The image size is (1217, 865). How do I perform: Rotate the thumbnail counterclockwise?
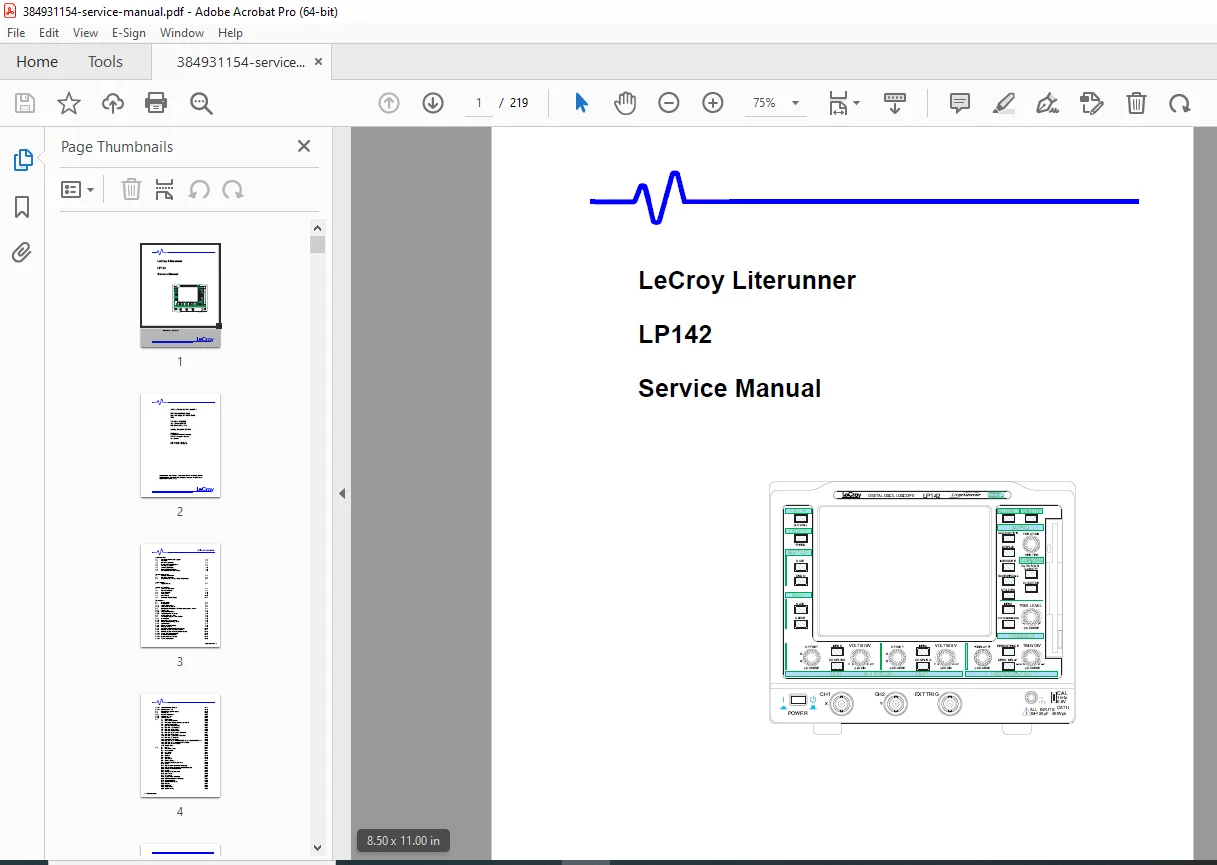199,190
